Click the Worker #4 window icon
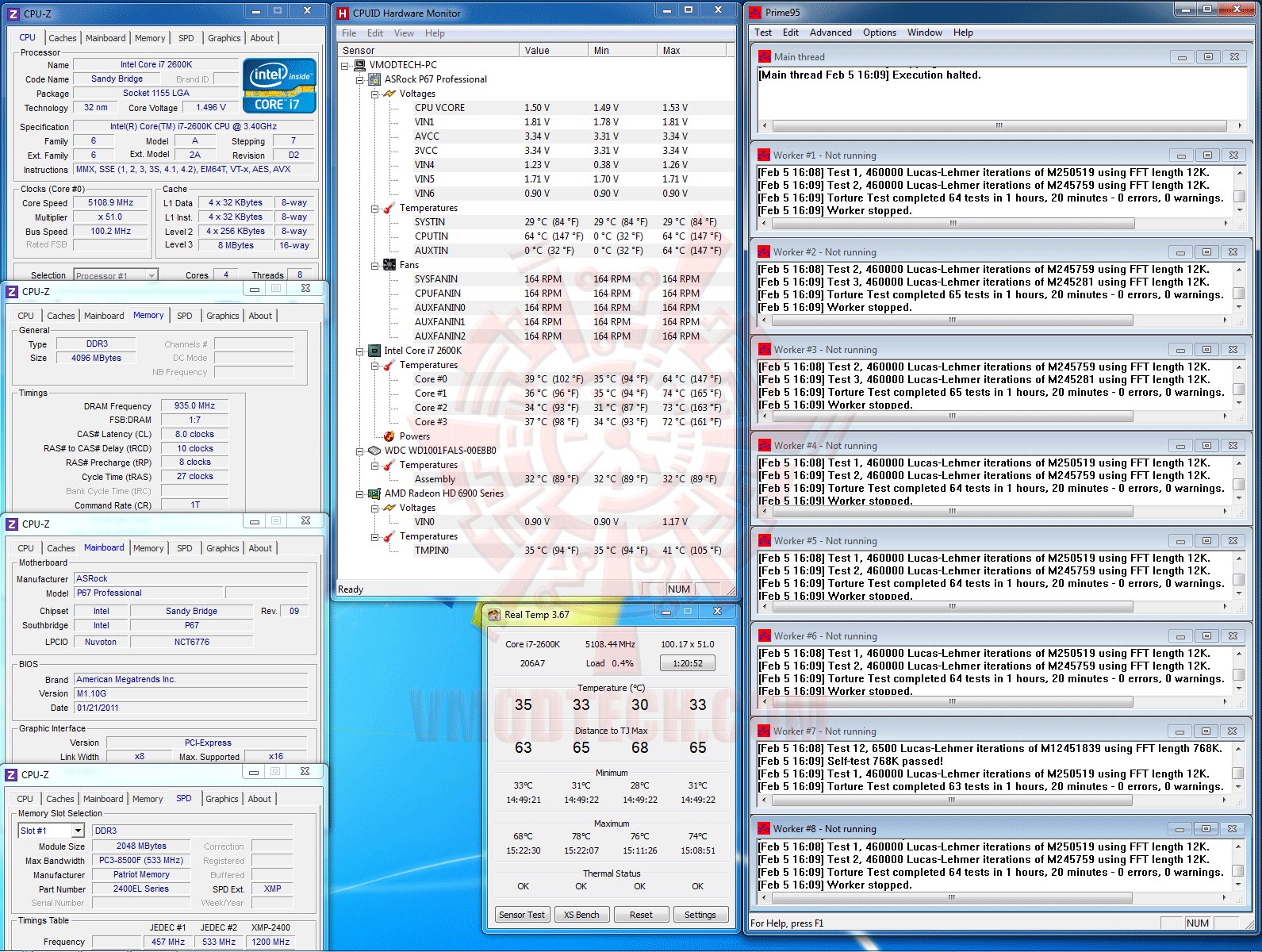The width and height of the screenshot is (1262, 952). [x=765, y=446]
